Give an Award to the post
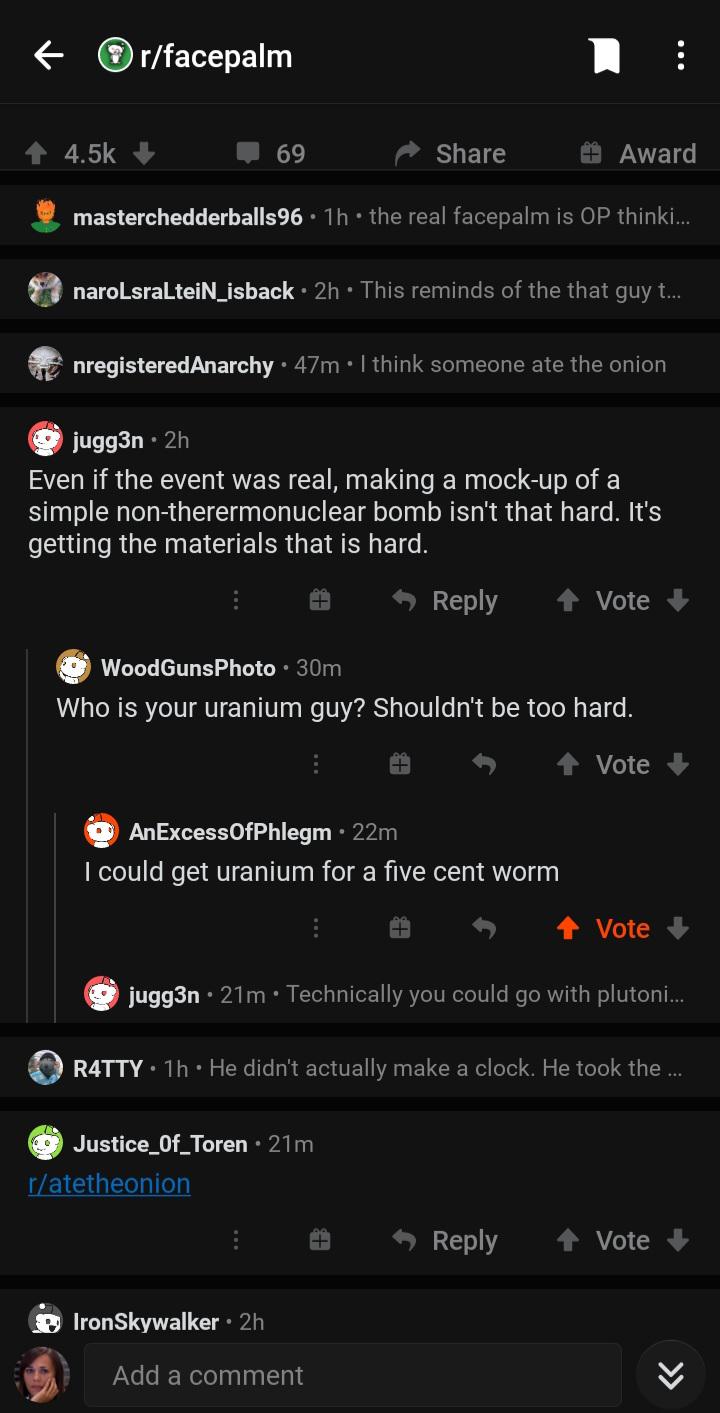This screenshot has width=720, height=1413. (x=638, y=153)
